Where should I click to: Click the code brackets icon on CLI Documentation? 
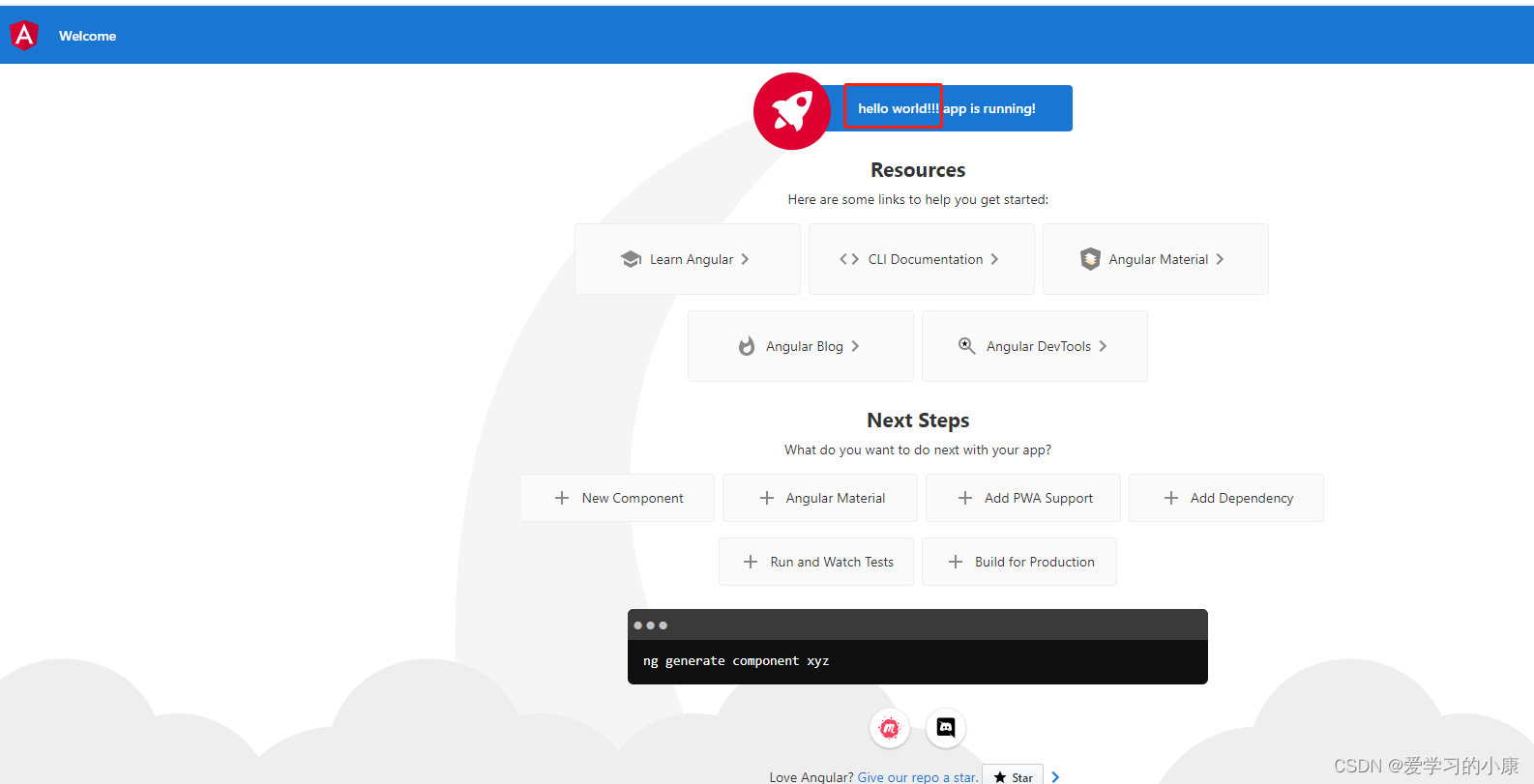click(x=849, y=259)
